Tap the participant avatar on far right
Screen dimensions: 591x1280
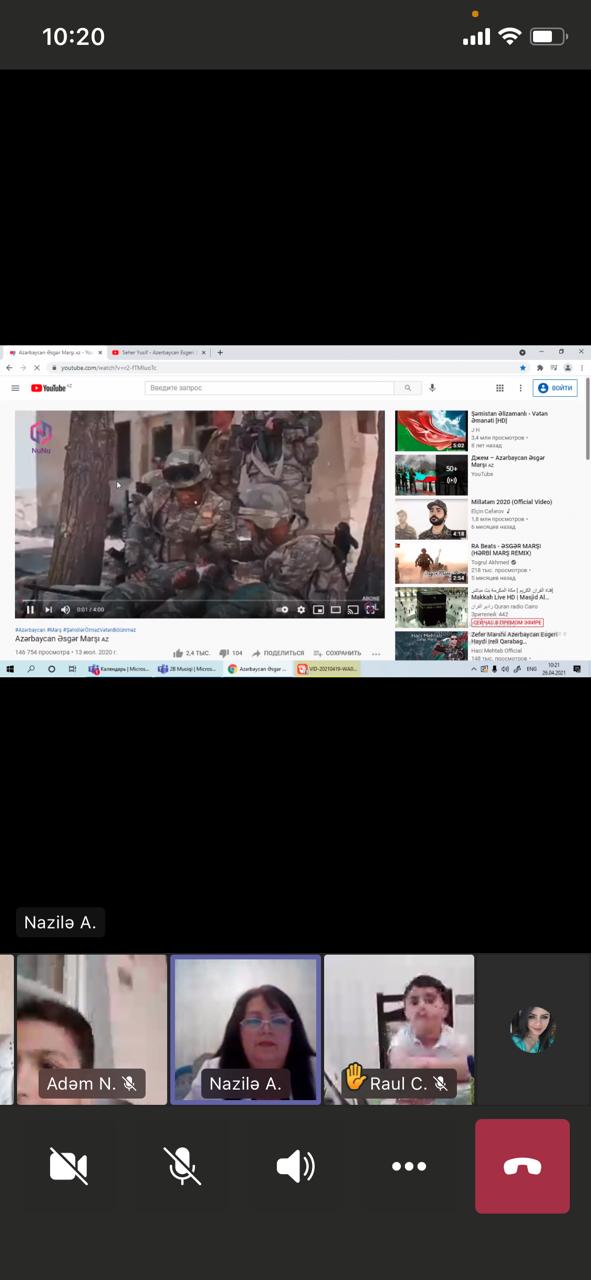point(532,1030)
